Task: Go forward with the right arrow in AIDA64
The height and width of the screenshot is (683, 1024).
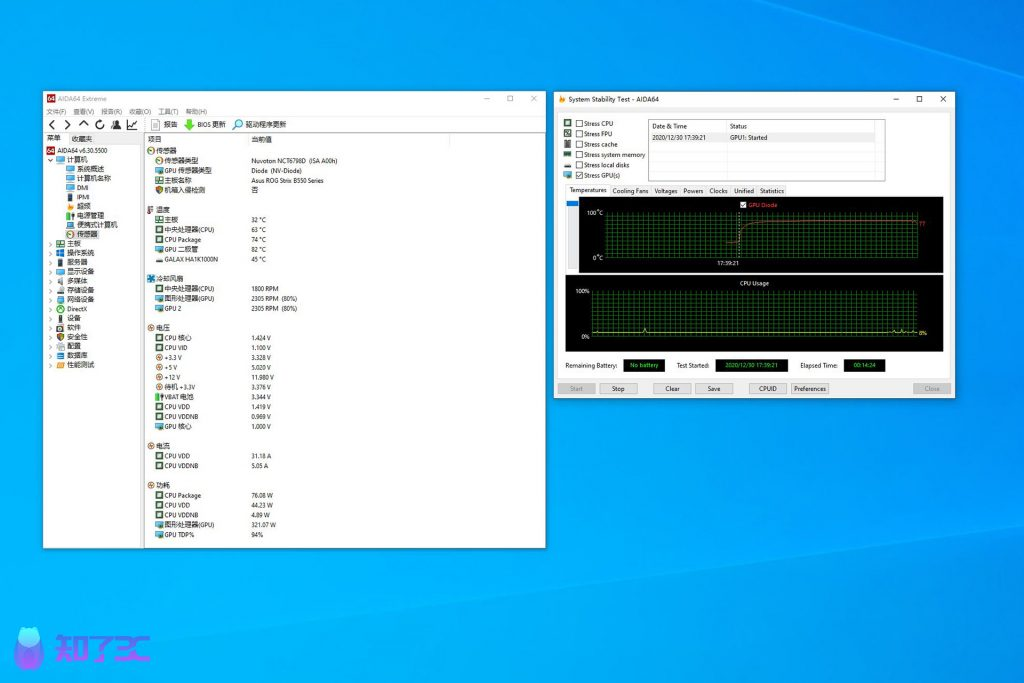Action: tap(67, 124)
